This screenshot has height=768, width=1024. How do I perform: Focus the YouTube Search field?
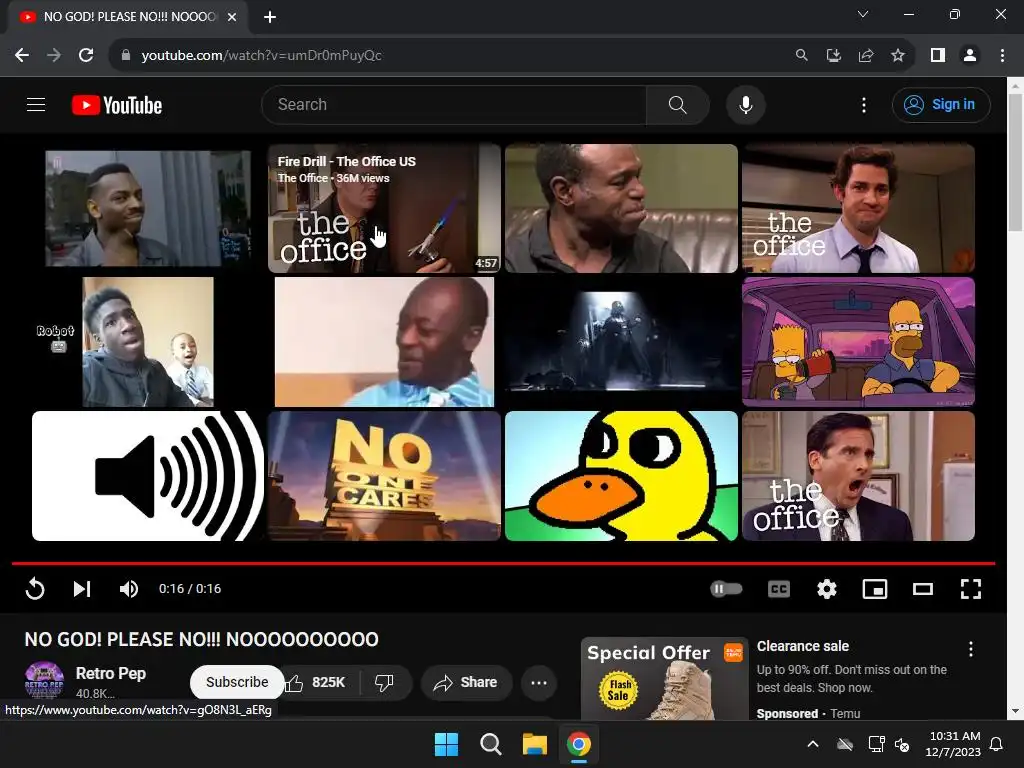[x=454, y=104]
